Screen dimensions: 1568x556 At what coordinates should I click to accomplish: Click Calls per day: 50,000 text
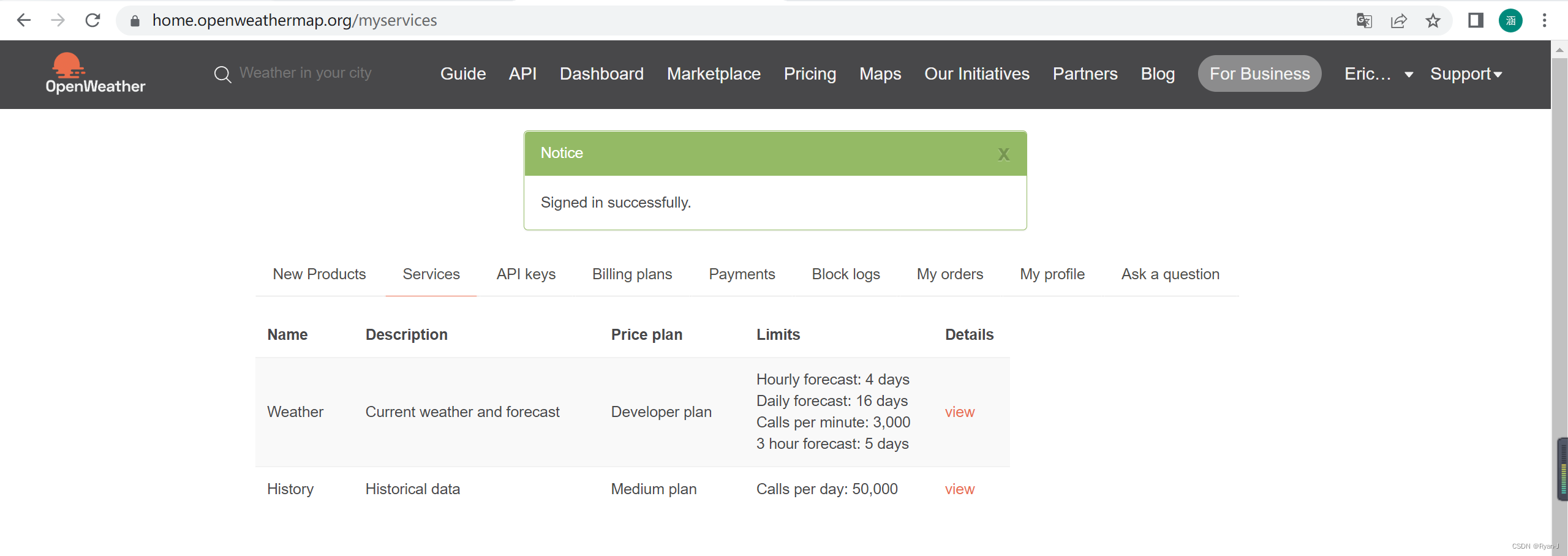pyautogui.click(x=827, y=489)
